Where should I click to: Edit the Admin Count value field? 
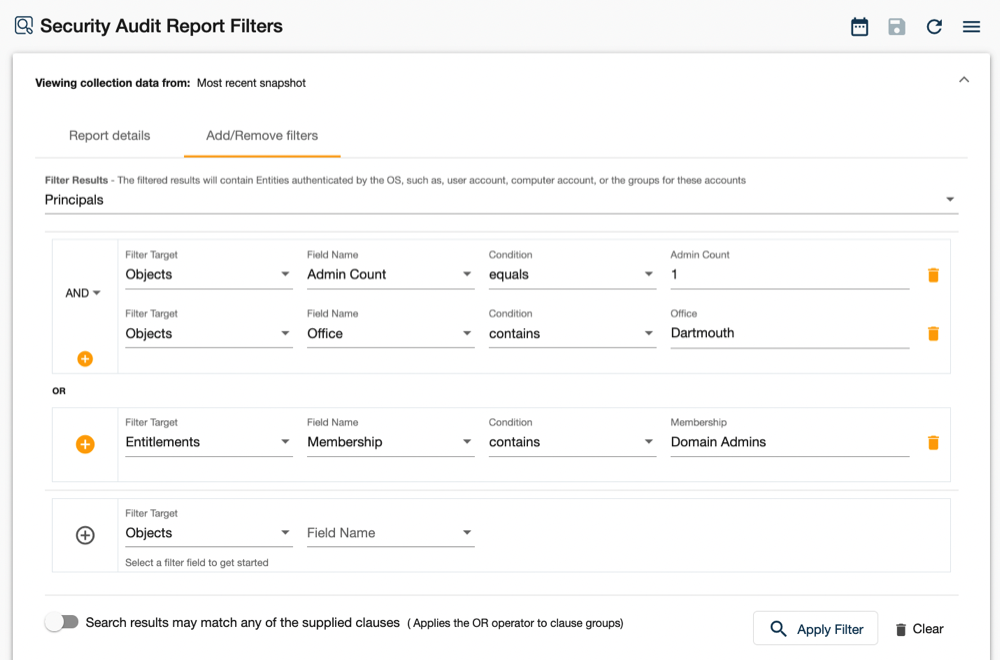point(790,274)
